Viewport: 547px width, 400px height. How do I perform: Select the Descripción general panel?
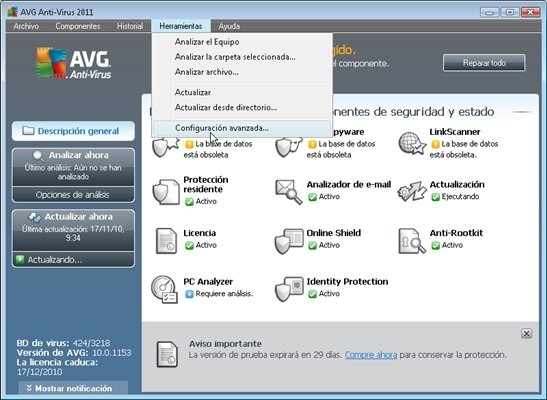(x=73, y=131)
